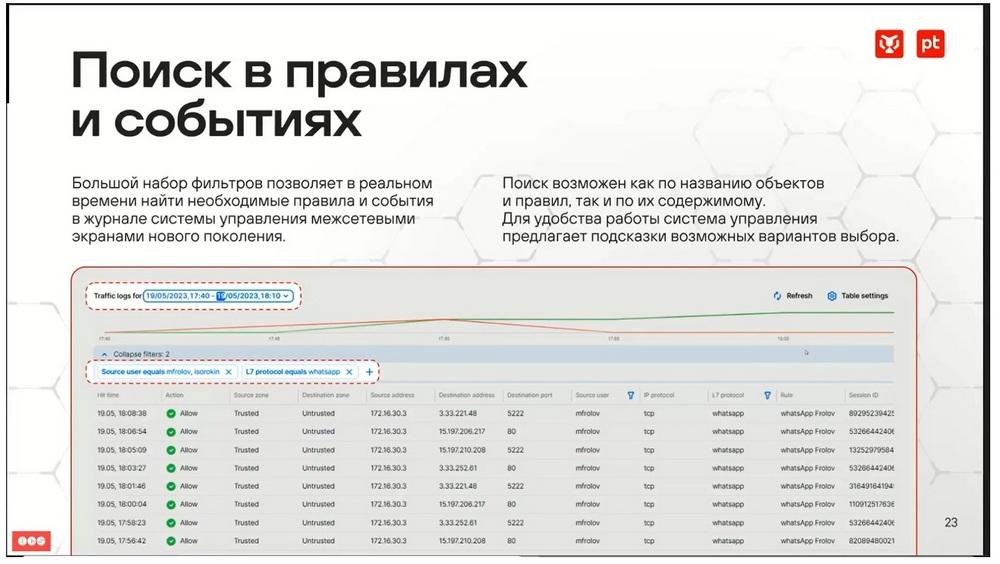
Task: Click the Destination port column header
Action: point(529,396)
